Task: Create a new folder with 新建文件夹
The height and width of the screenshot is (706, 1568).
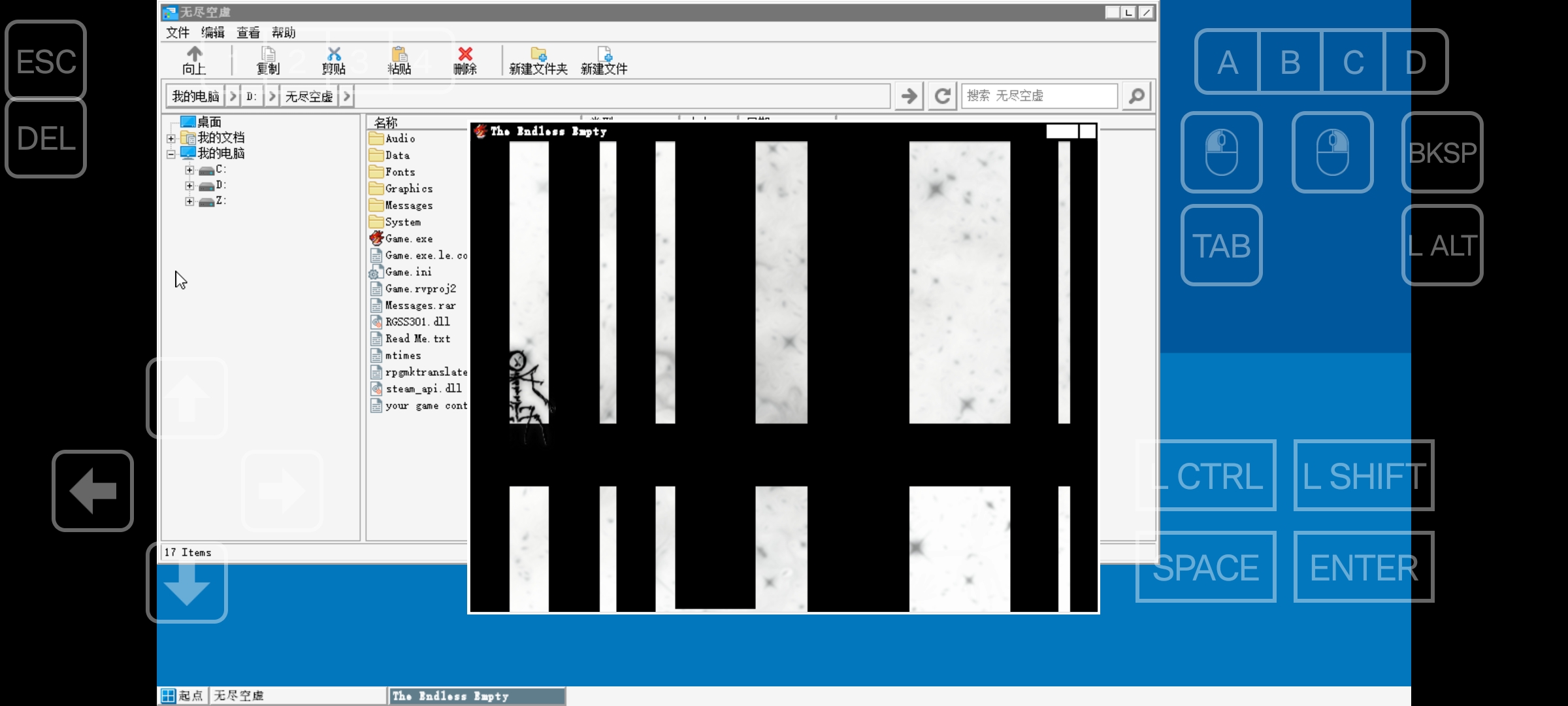Action: point(538,60)
